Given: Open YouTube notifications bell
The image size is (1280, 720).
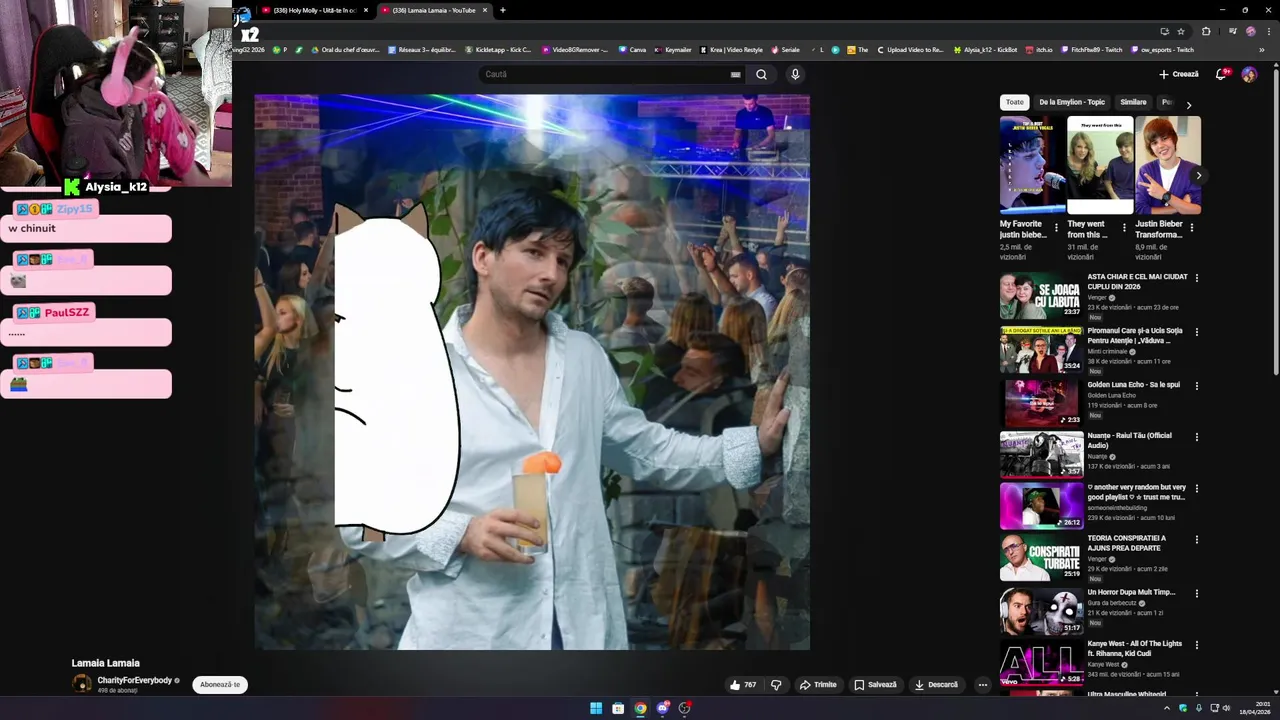Looking at the screenshot, I should coord(1221,74).
